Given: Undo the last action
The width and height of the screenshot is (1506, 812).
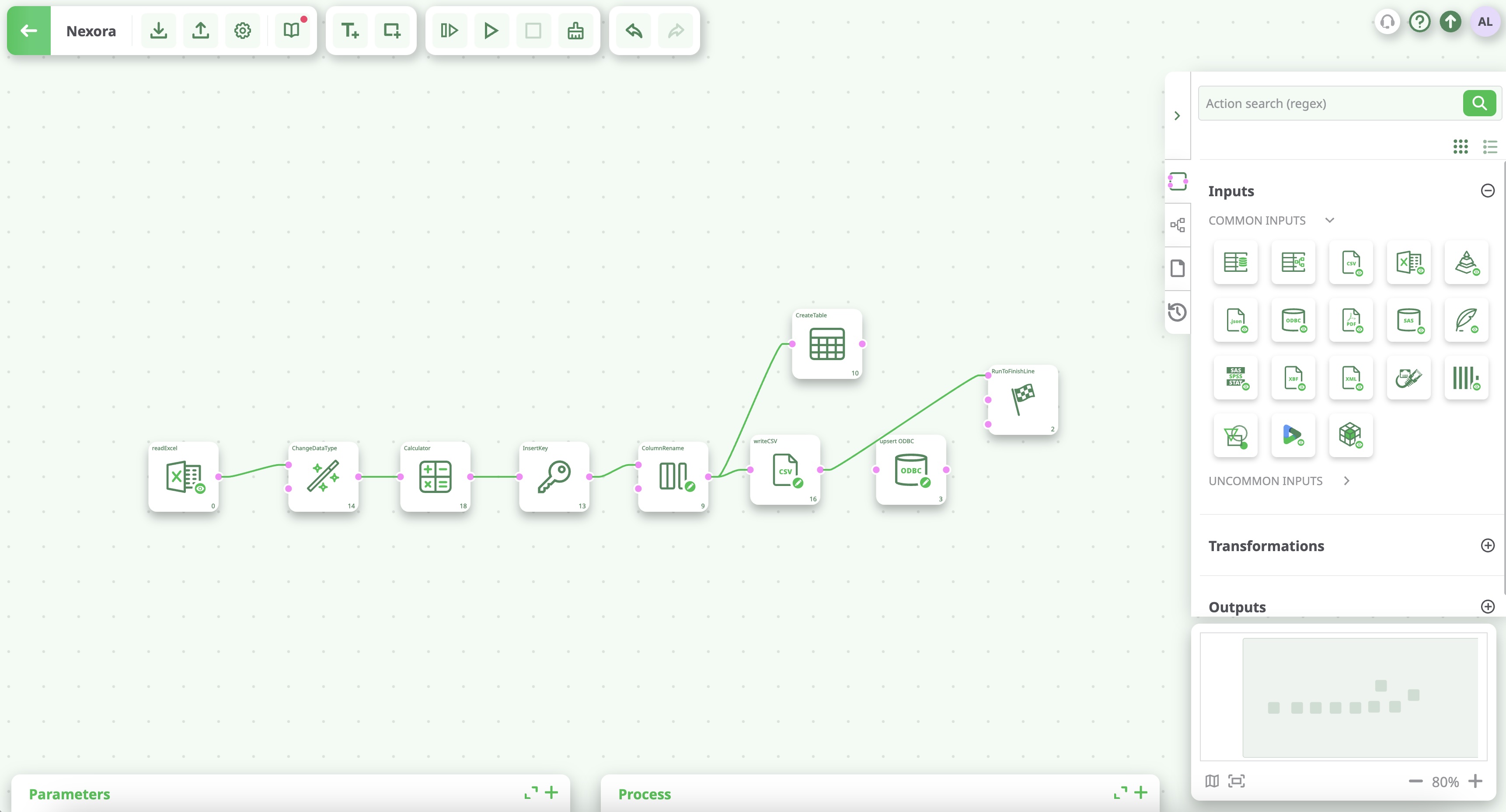Looking at the screenshot, I should point(633,31).
